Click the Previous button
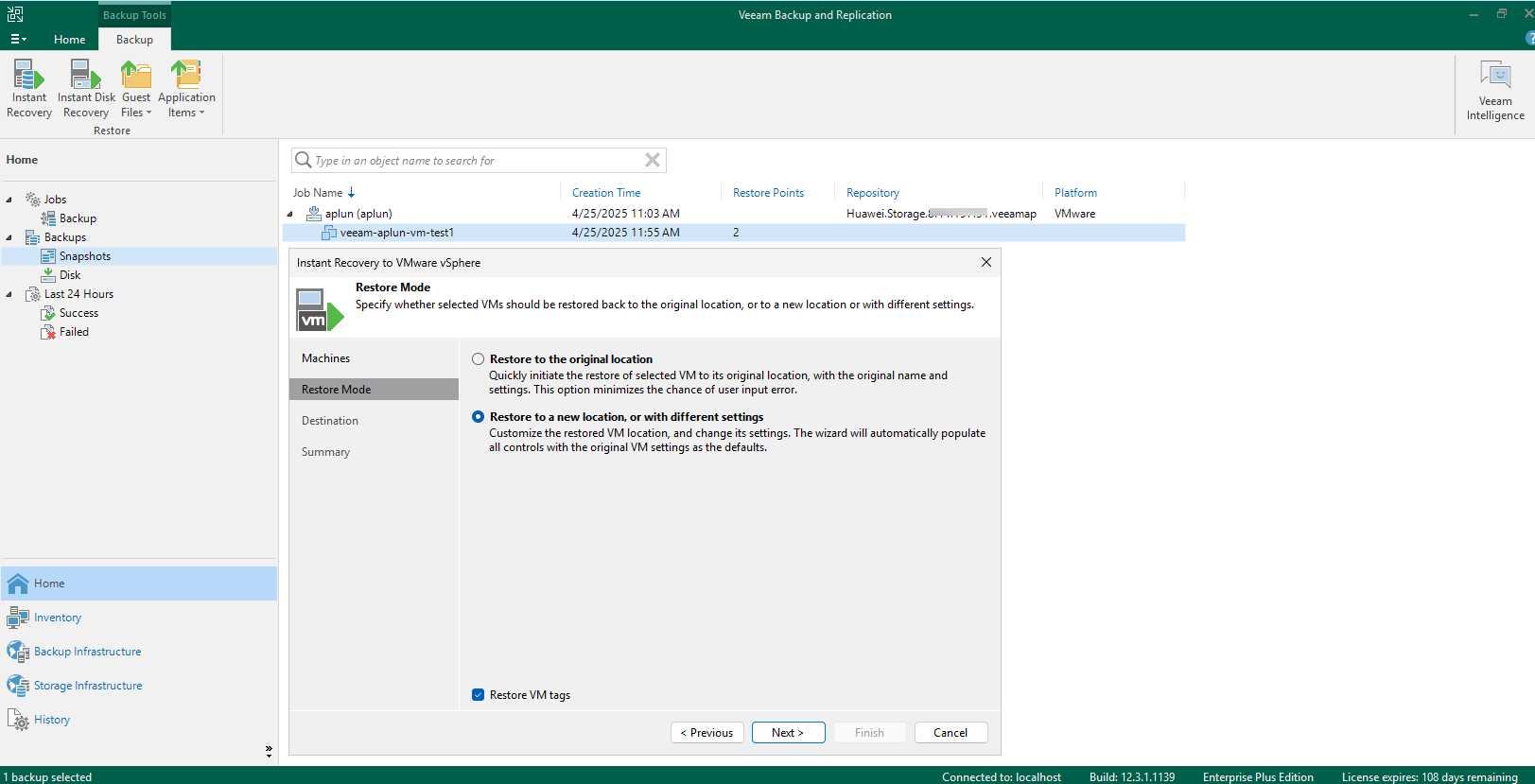The height and width of the screenshot is (784, 1535). click(x=707, y=733)
